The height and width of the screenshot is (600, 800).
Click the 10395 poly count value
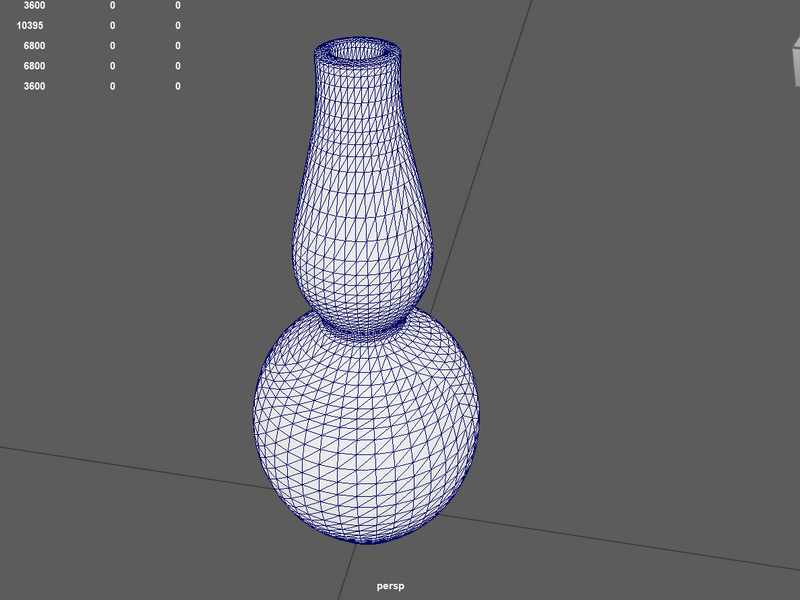click(30, 26)
